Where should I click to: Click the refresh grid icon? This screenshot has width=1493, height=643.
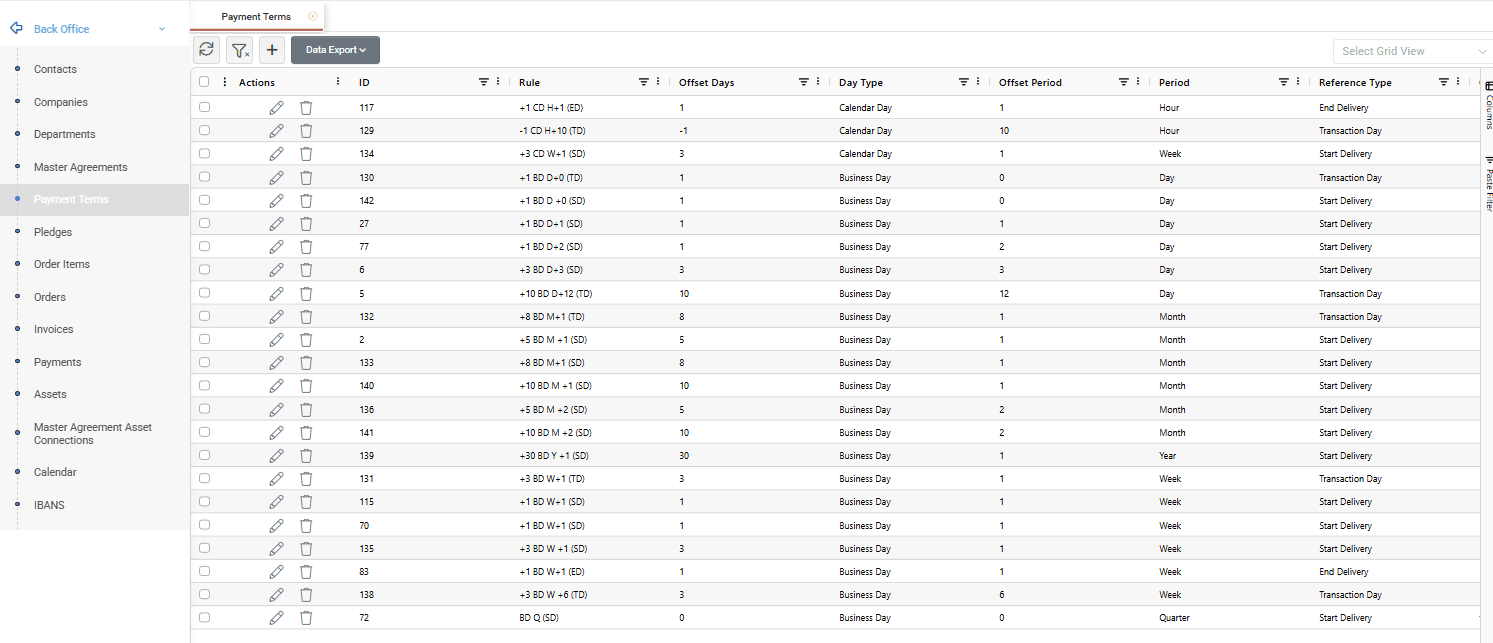[206, 50]
